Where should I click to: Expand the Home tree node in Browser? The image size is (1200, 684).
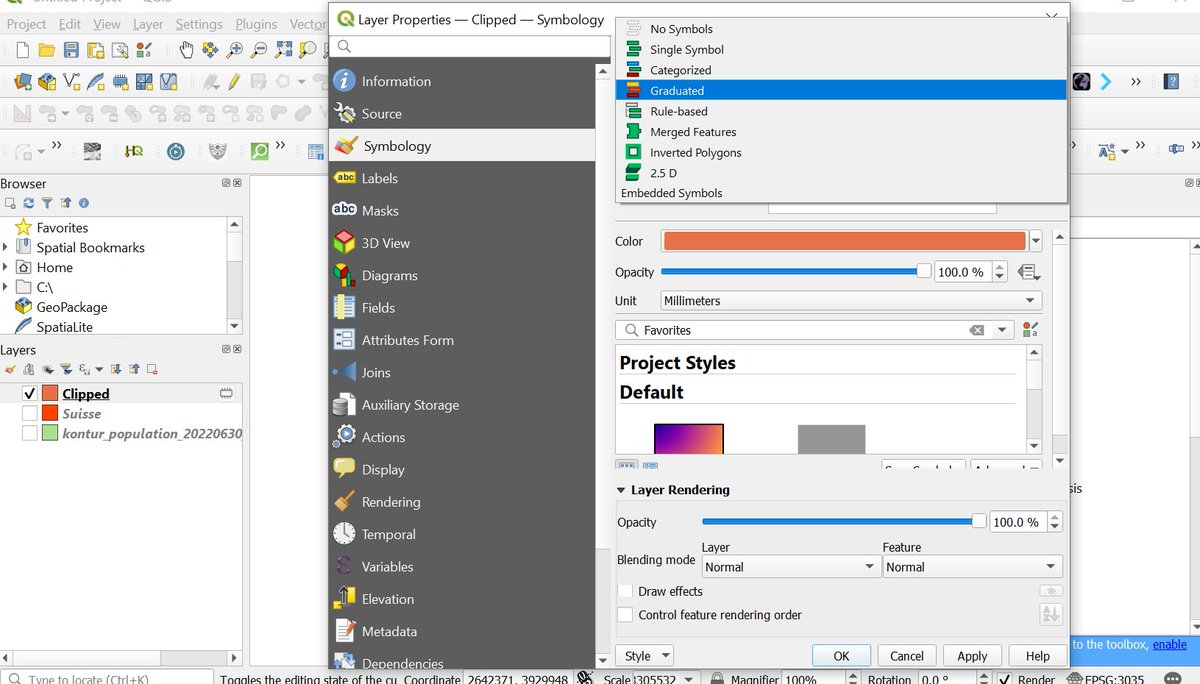(6, 267)
